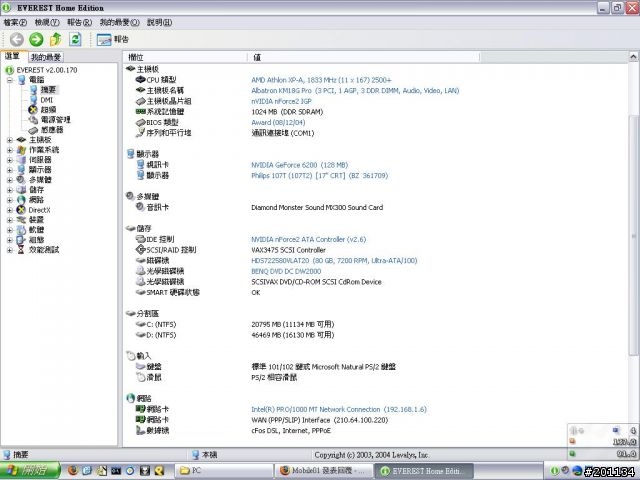This screenshot has width=640, height=480.
Task: Click the 效能測試 hourglass icon
Action: (21, 250)
